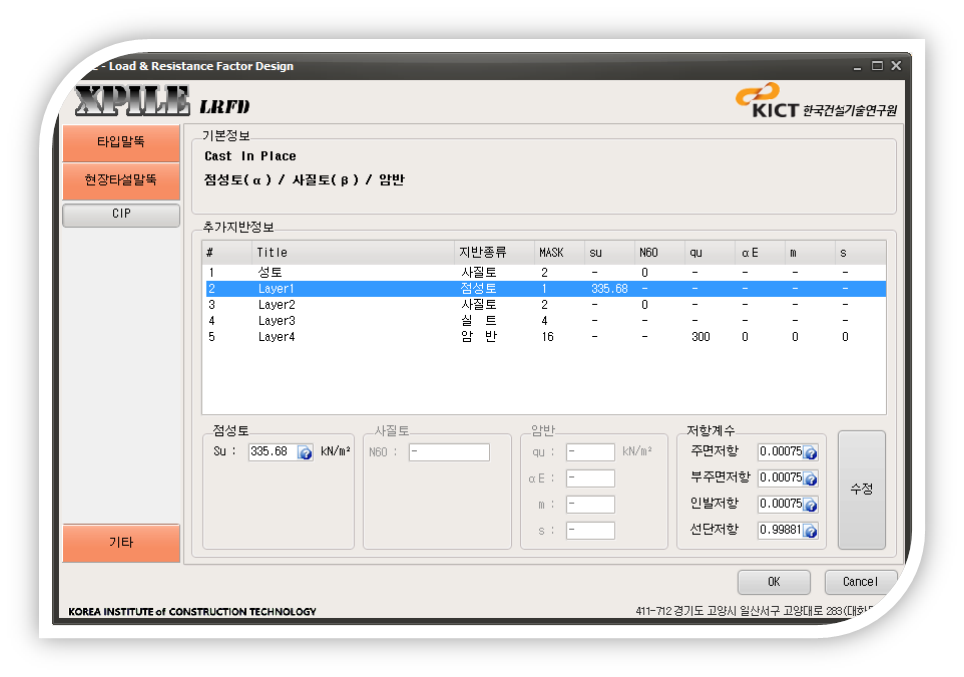Click help icon next to 인발저항 field
The image size is (964, 677).
(x=811, y=505)
